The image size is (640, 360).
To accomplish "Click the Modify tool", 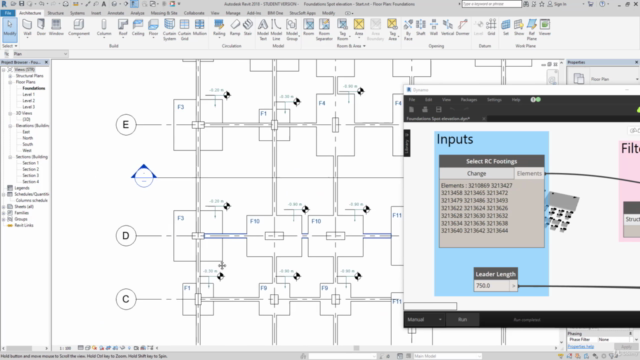I will [x=10, y=29].
